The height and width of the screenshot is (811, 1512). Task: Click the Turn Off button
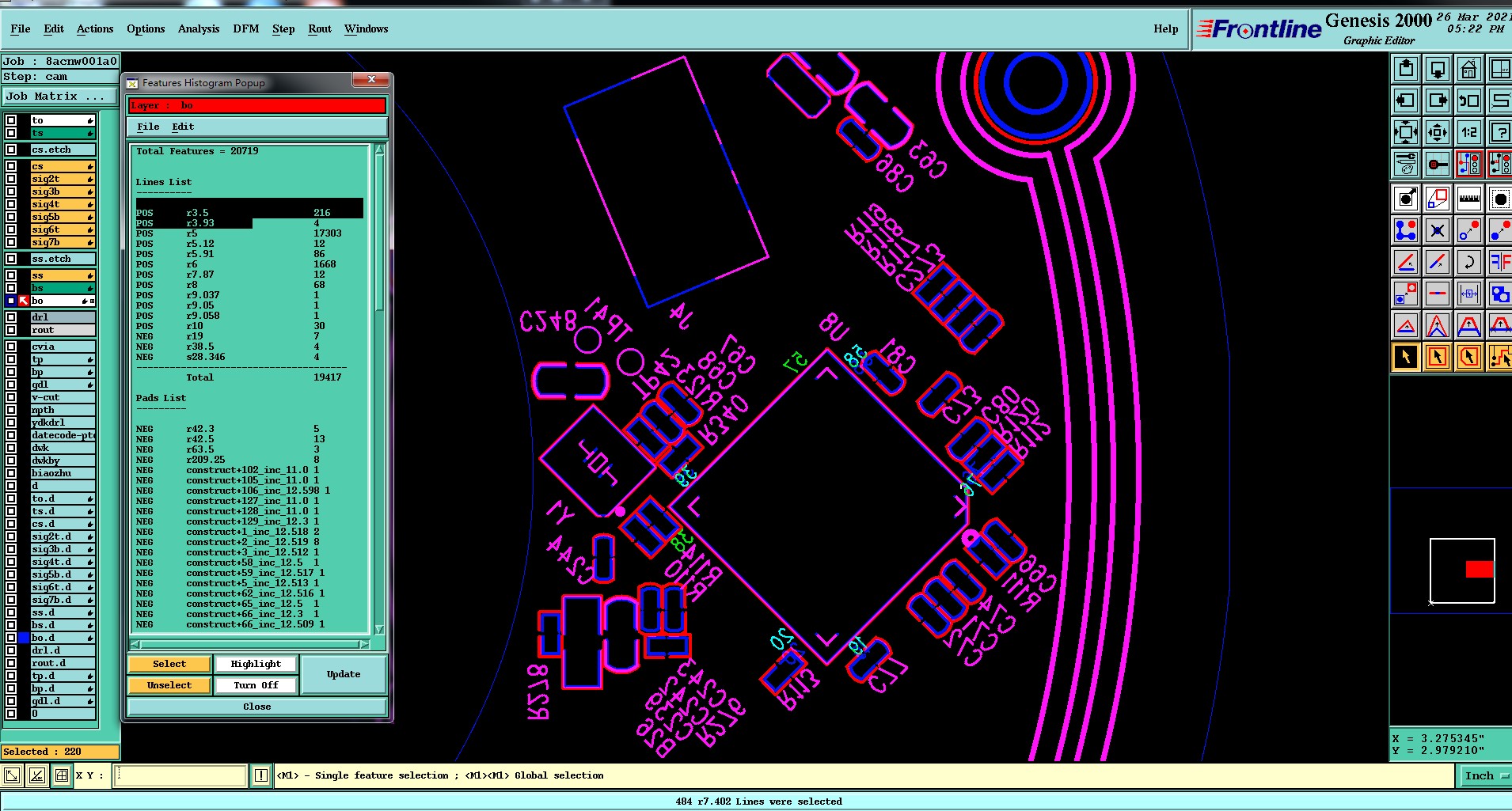[256, 685]
